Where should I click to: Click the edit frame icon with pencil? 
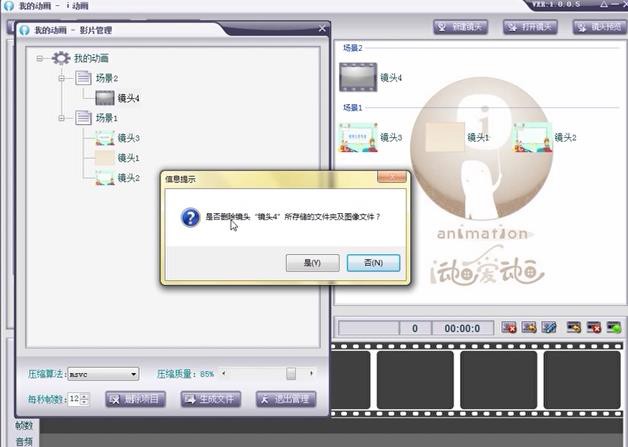click(549, 327)
